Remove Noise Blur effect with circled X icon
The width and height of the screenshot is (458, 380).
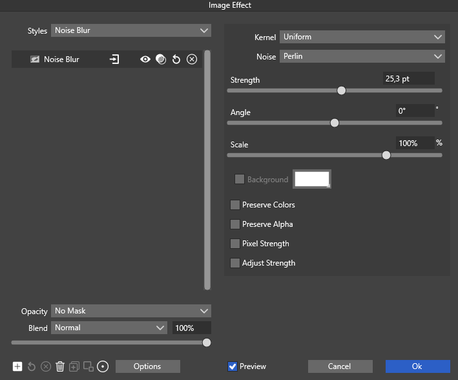[x=192, y=59]
